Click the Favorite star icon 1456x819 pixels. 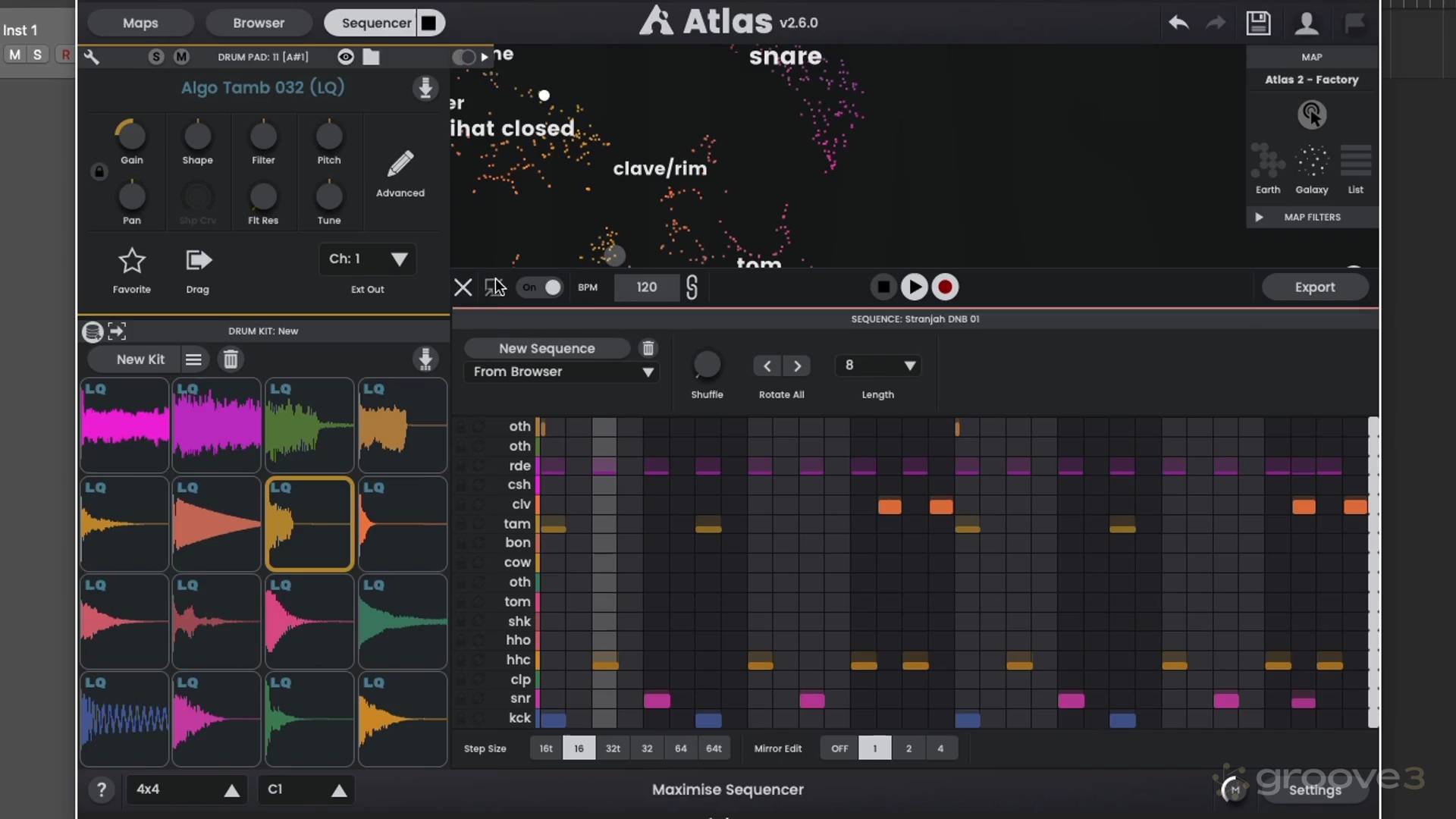click(x=132, y=261)
